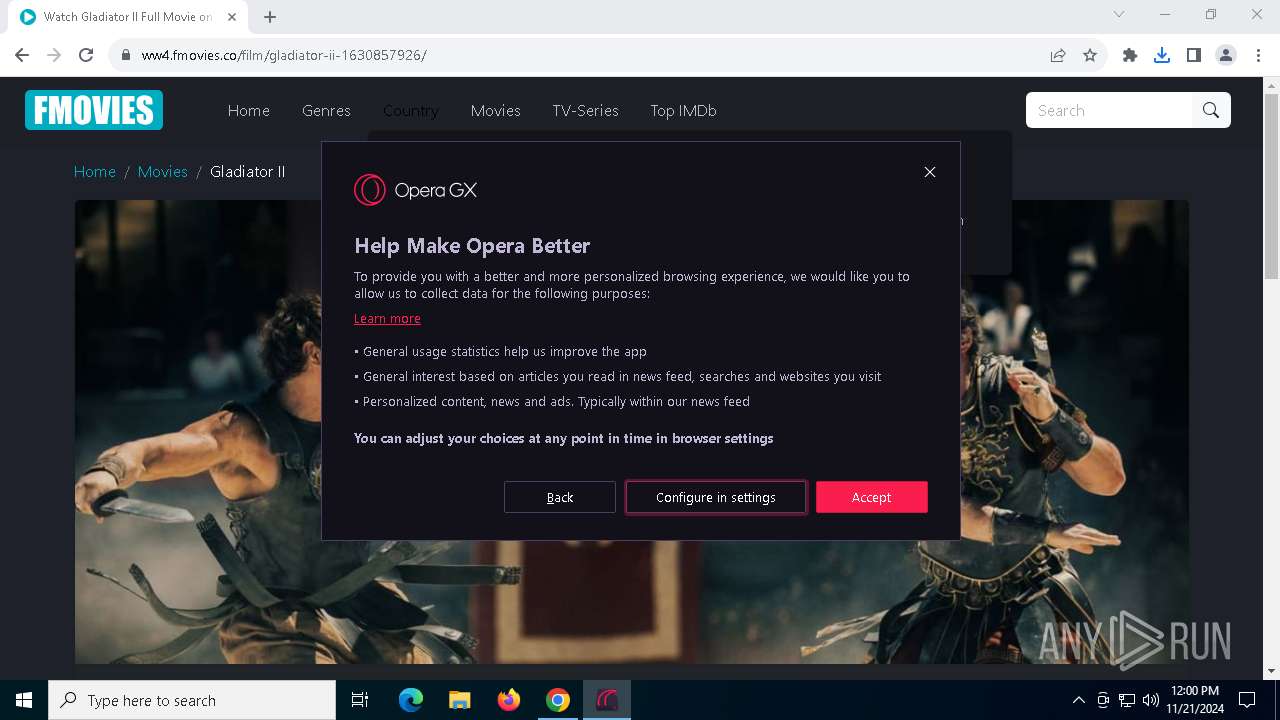Close the Gladiator II browser tab
Image resolution: width=1280 pixels, height=720 pixels.
tap(232, 17)
